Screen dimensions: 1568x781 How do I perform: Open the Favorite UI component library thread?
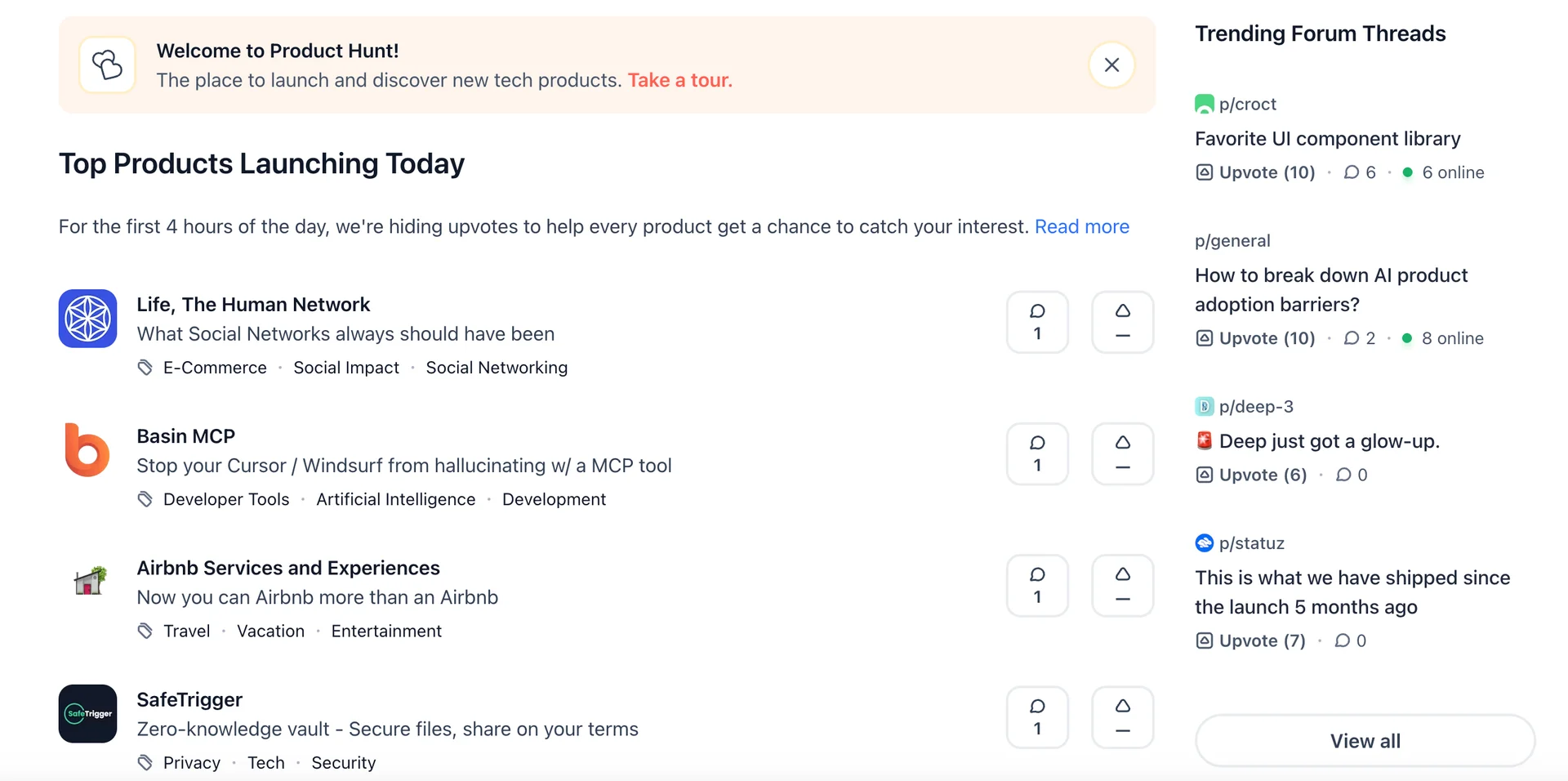coord(1328,138)
